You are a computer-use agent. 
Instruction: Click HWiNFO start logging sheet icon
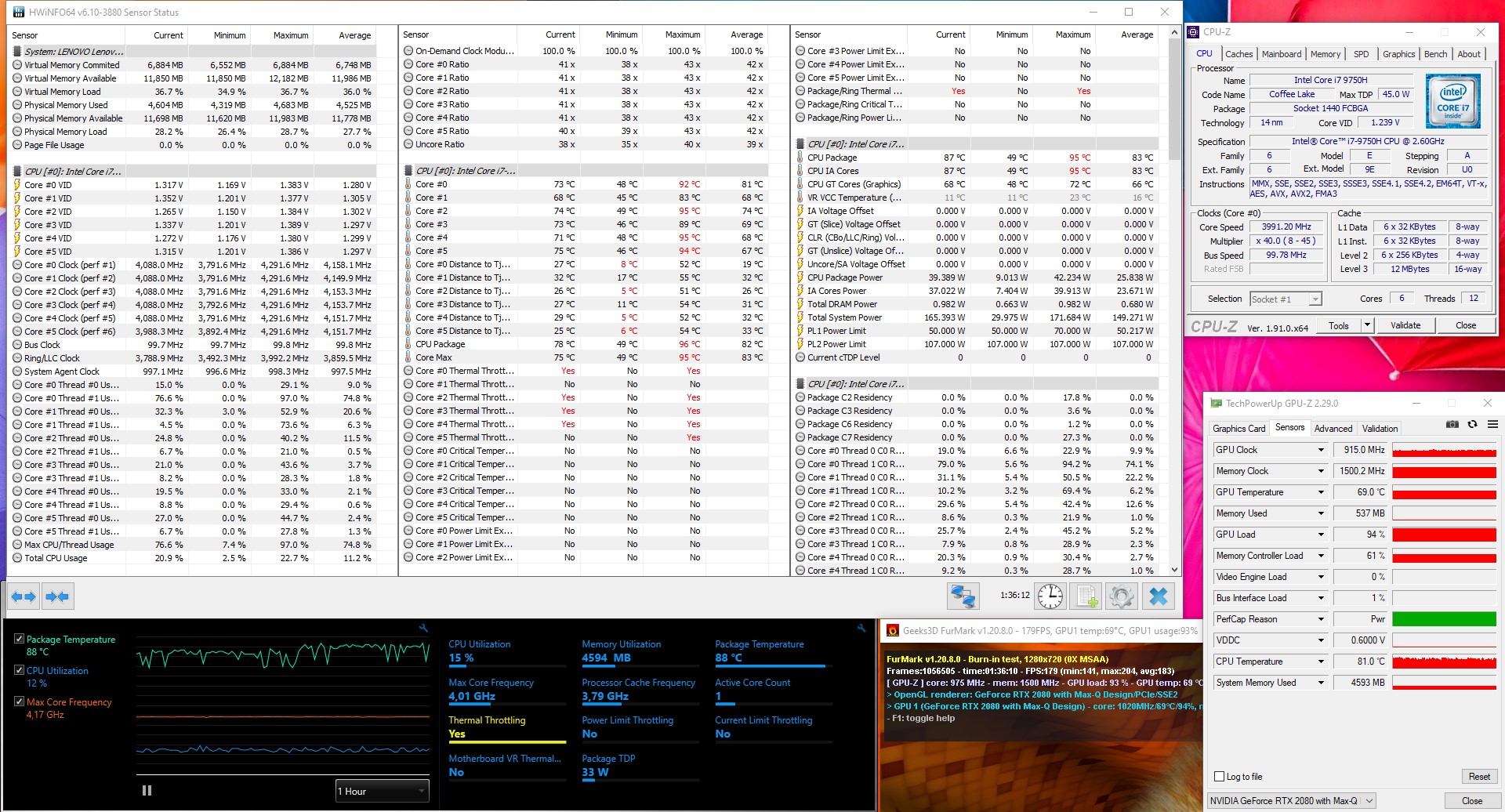(x=1087, y=597)
